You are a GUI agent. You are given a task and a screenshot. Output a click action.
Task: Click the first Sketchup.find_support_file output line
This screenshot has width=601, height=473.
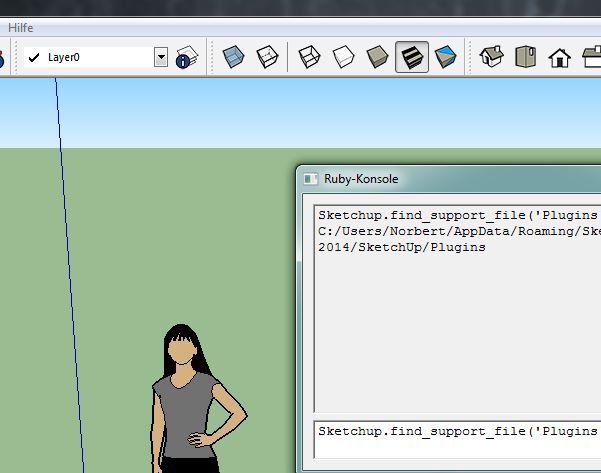tap(457, 215)
